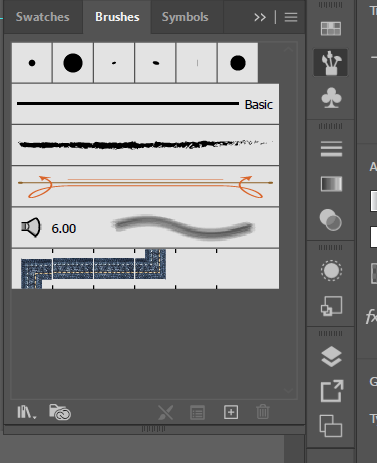Image resolution: width=377 pixels, height=463 pixels.
Task: Click the panel bottom resize gripper
Action: (x=153, y=429)
